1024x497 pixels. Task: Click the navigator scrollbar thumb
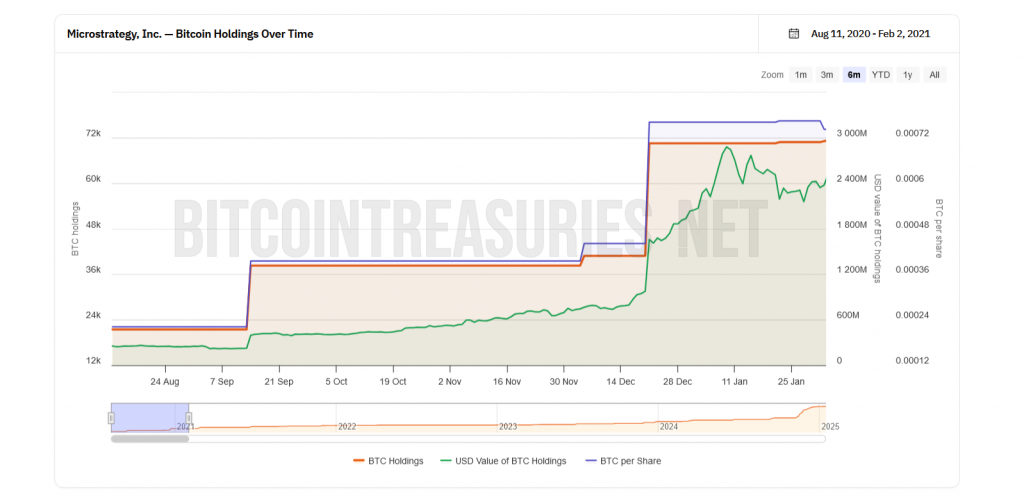click(x=150, y=438)
